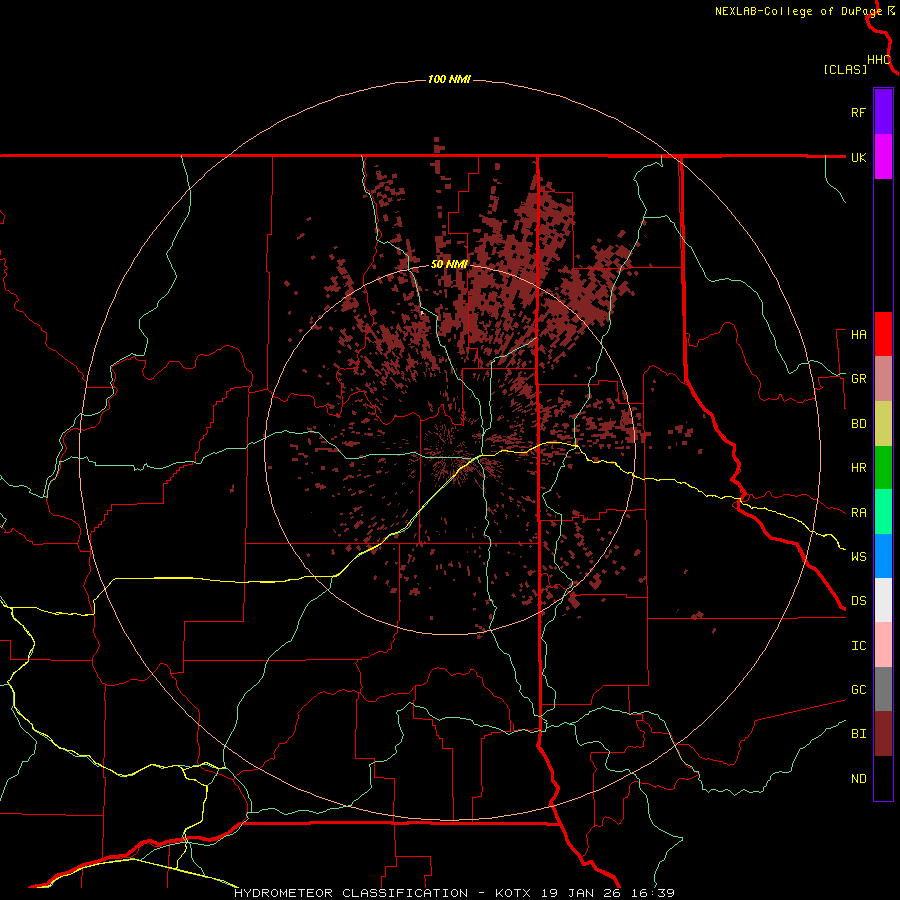Click the DS legend label
The height and width of the screenshot is (900, 900).
pos(858,601)
